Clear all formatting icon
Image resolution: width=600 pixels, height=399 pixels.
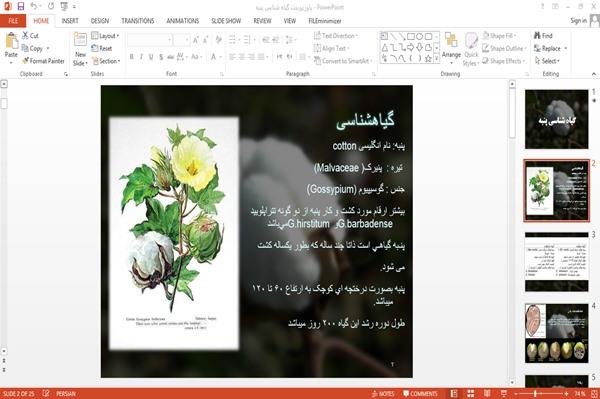point(218,39)
